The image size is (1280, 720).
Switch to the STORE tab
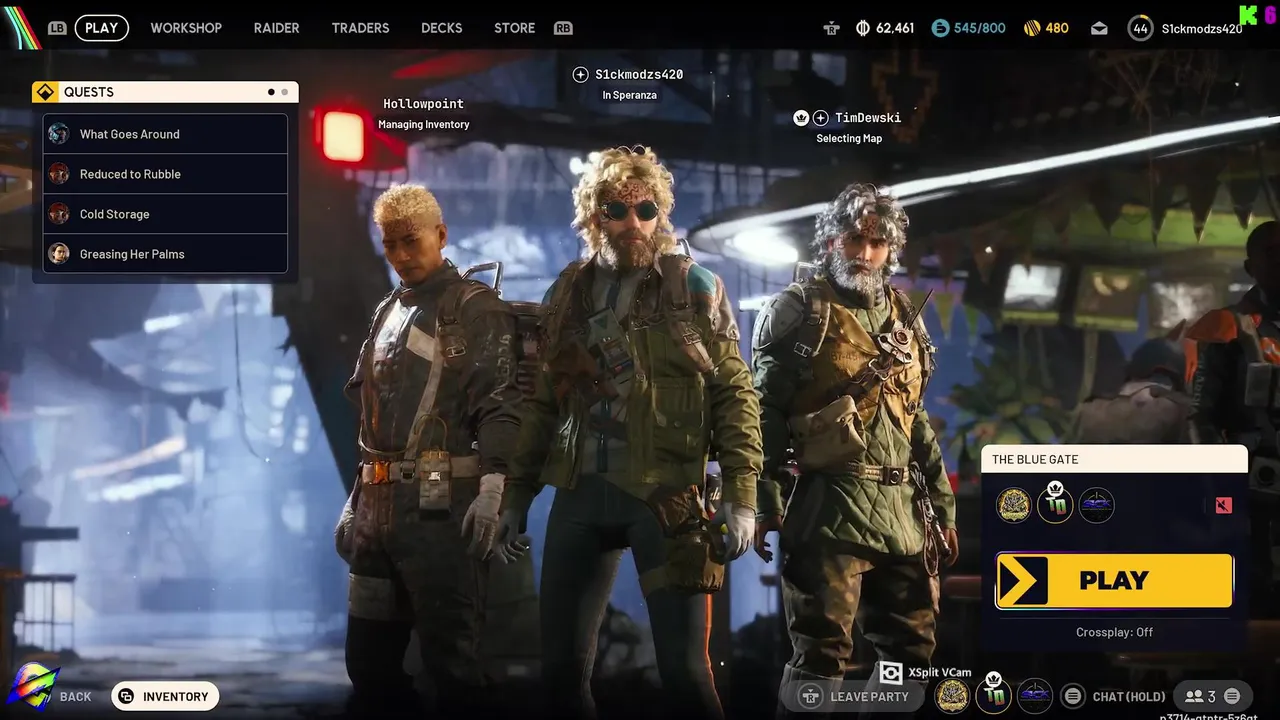coord(514,28)
